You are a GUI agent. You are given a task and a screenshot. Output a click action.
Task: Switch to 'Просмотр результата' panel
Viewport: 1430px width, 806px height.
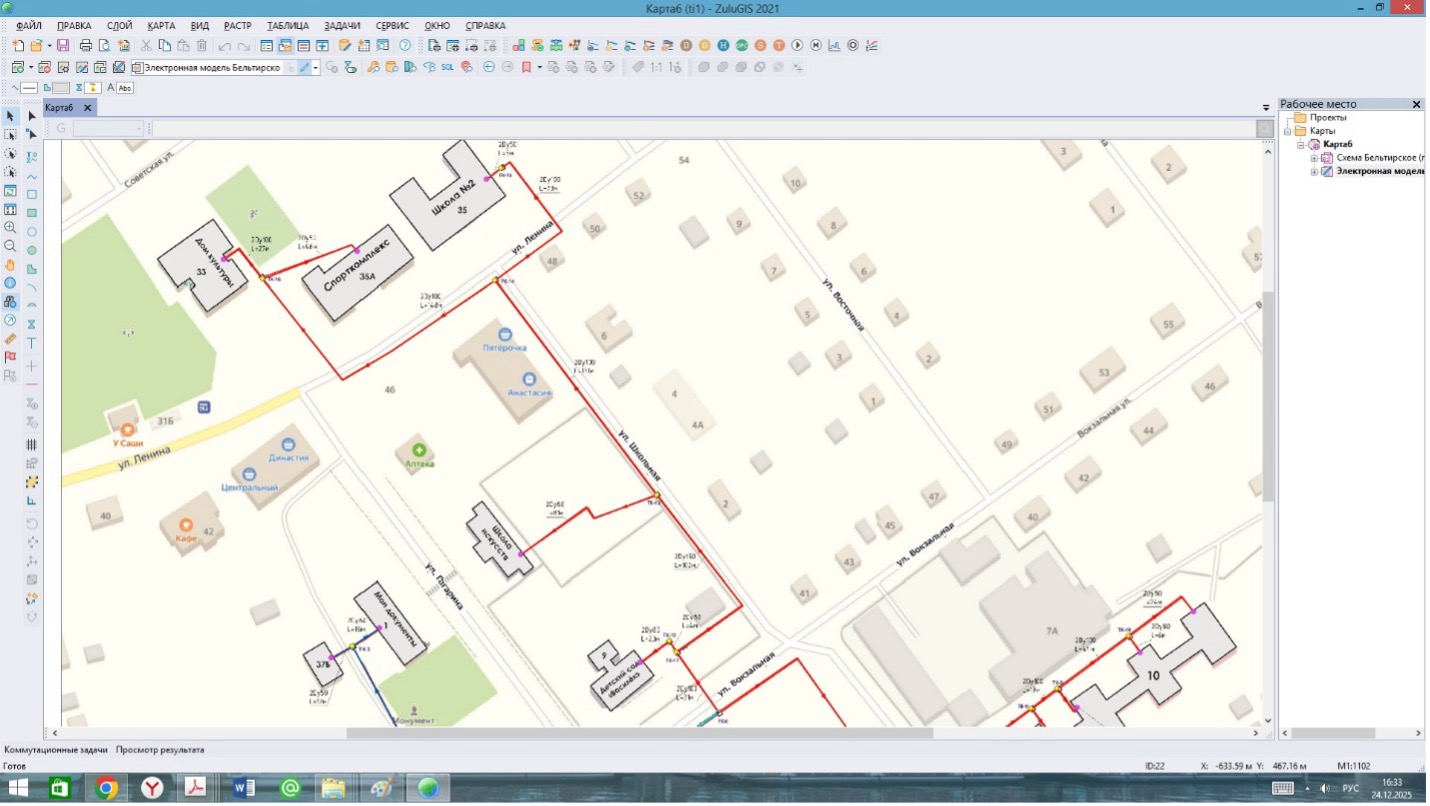[x=160, y=749]
